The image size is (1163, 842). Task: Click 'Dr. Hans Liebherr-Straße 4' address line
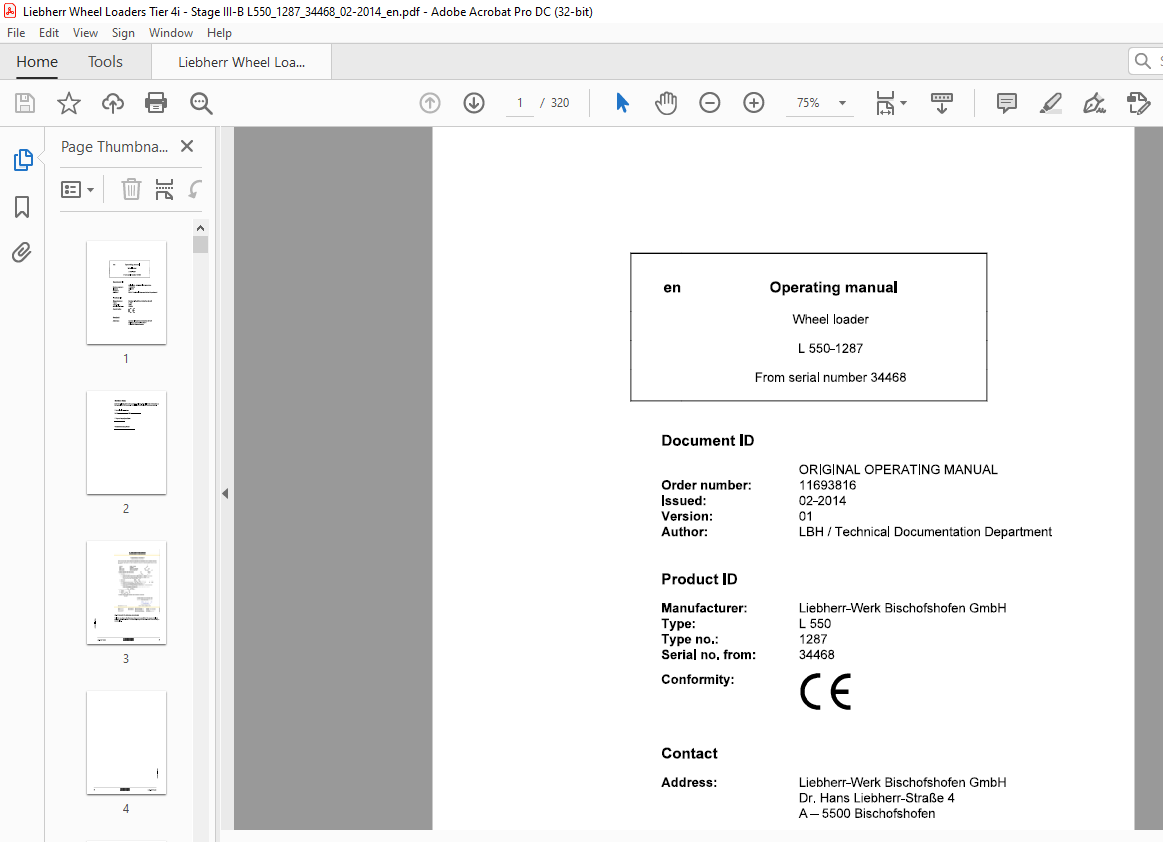click(x=877, y=798)
